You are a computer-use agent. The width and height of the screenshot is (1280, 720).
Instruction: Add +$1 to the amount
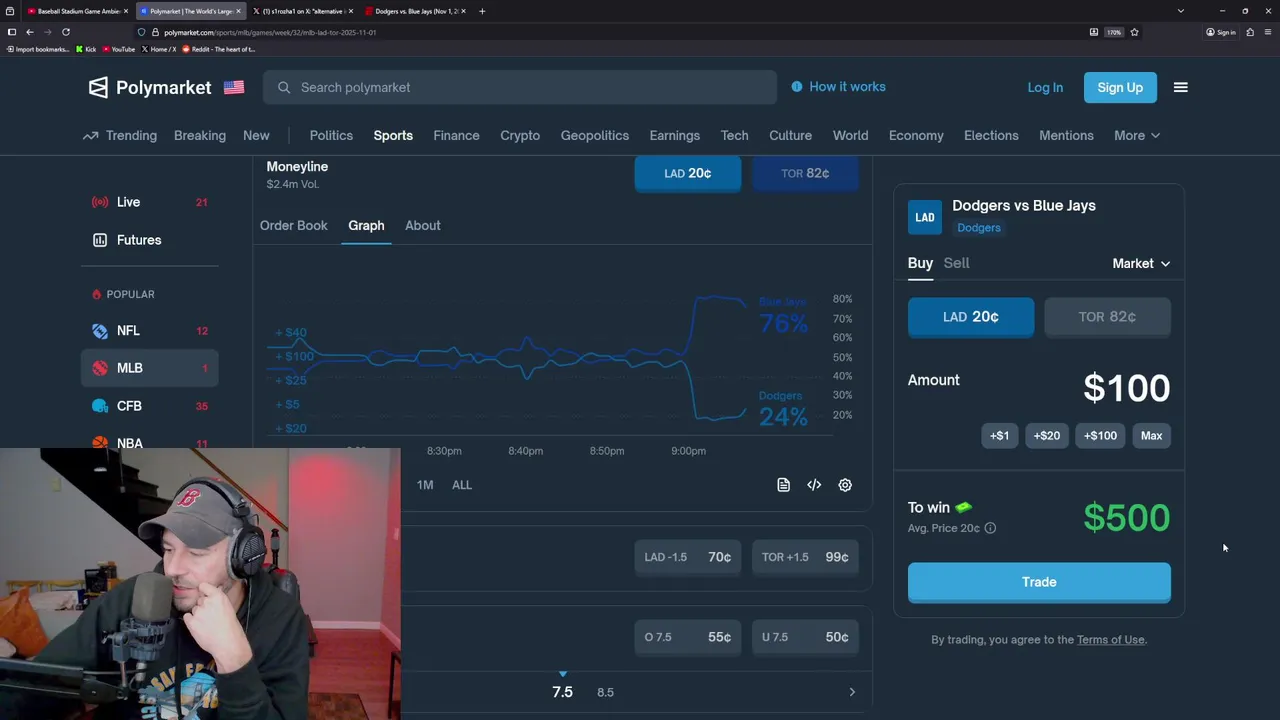(1000, 436)
